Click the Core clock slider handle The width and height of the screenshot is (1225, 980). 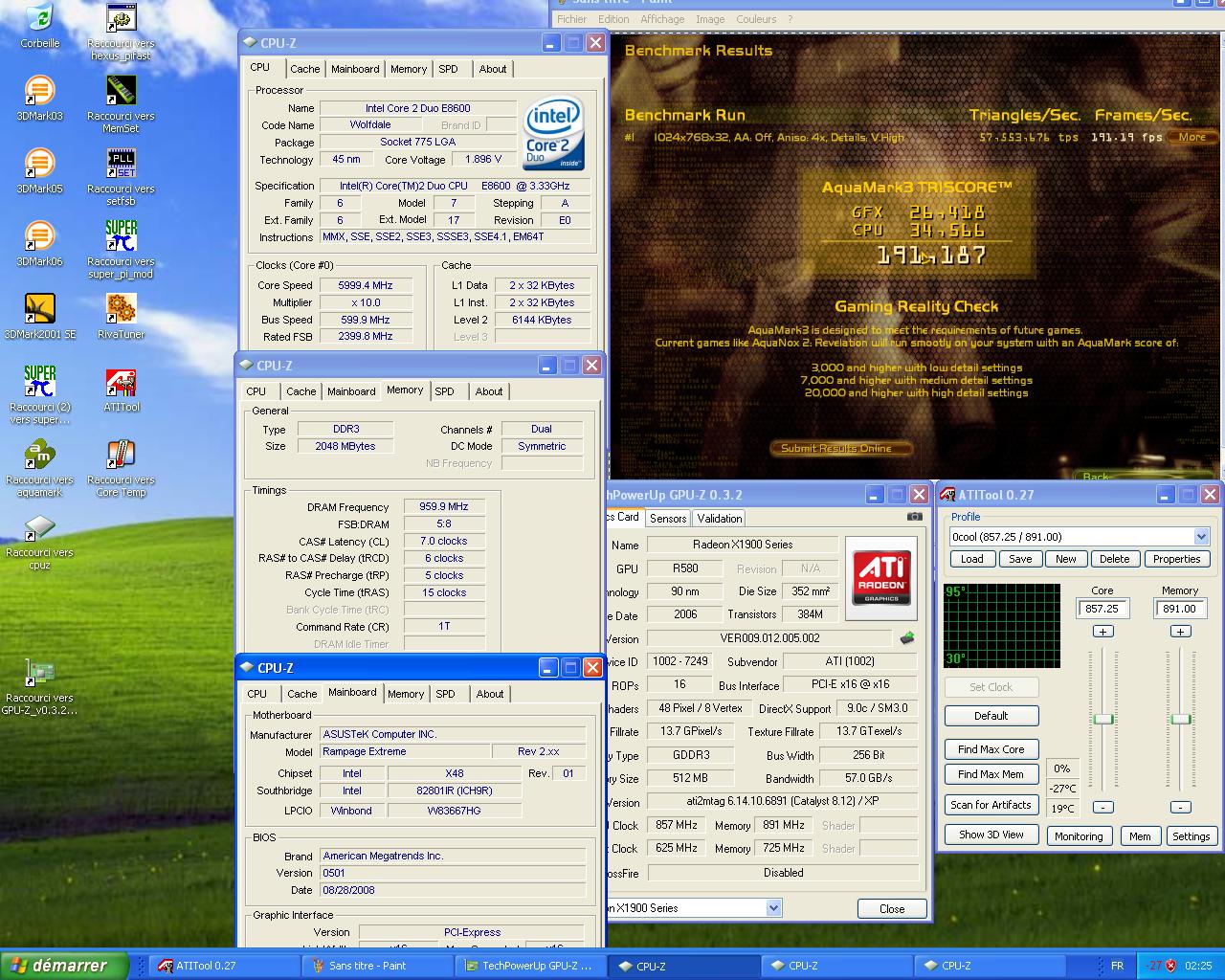[1103, 719]
